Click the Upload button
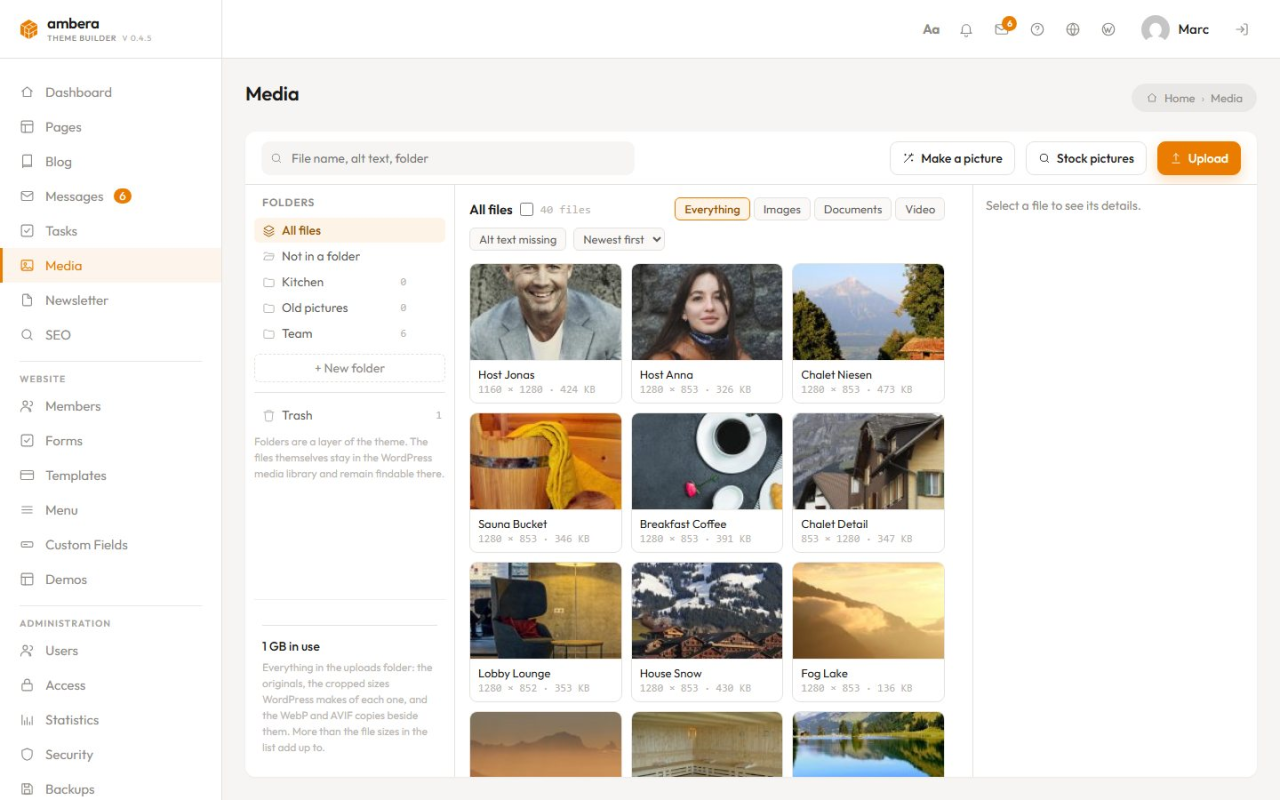 [x=1199, y=158]
